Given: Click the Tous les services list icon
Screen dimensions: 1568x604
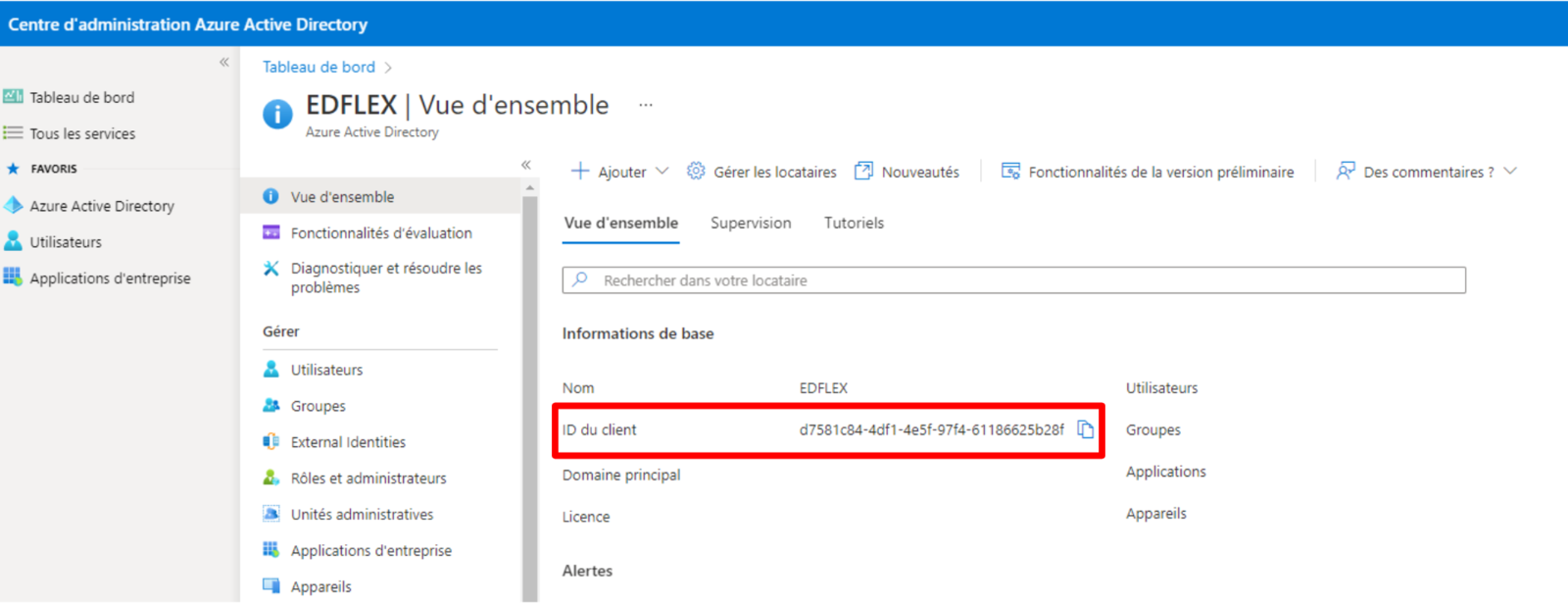Looking at the screenshot, I should click(13, 132).
